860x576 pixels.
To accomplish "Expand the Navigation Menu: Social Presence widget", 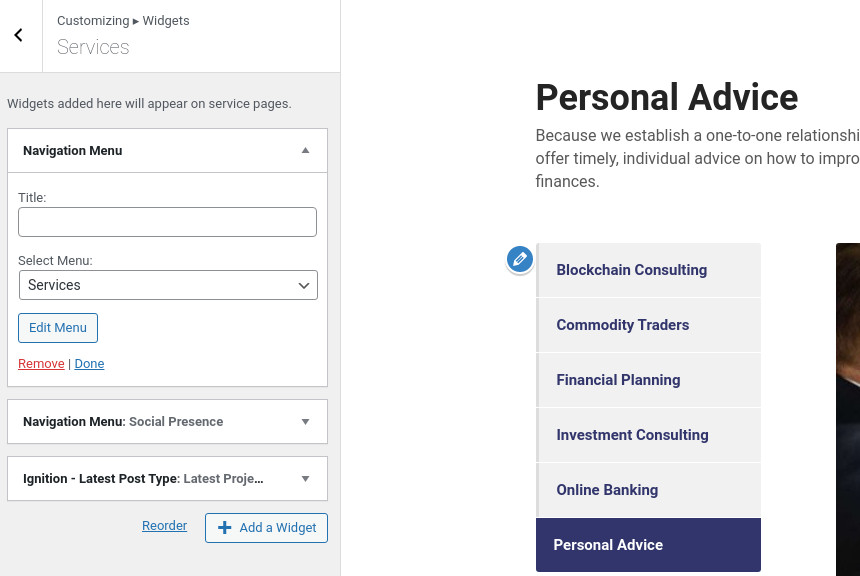I will pos(305,421).
